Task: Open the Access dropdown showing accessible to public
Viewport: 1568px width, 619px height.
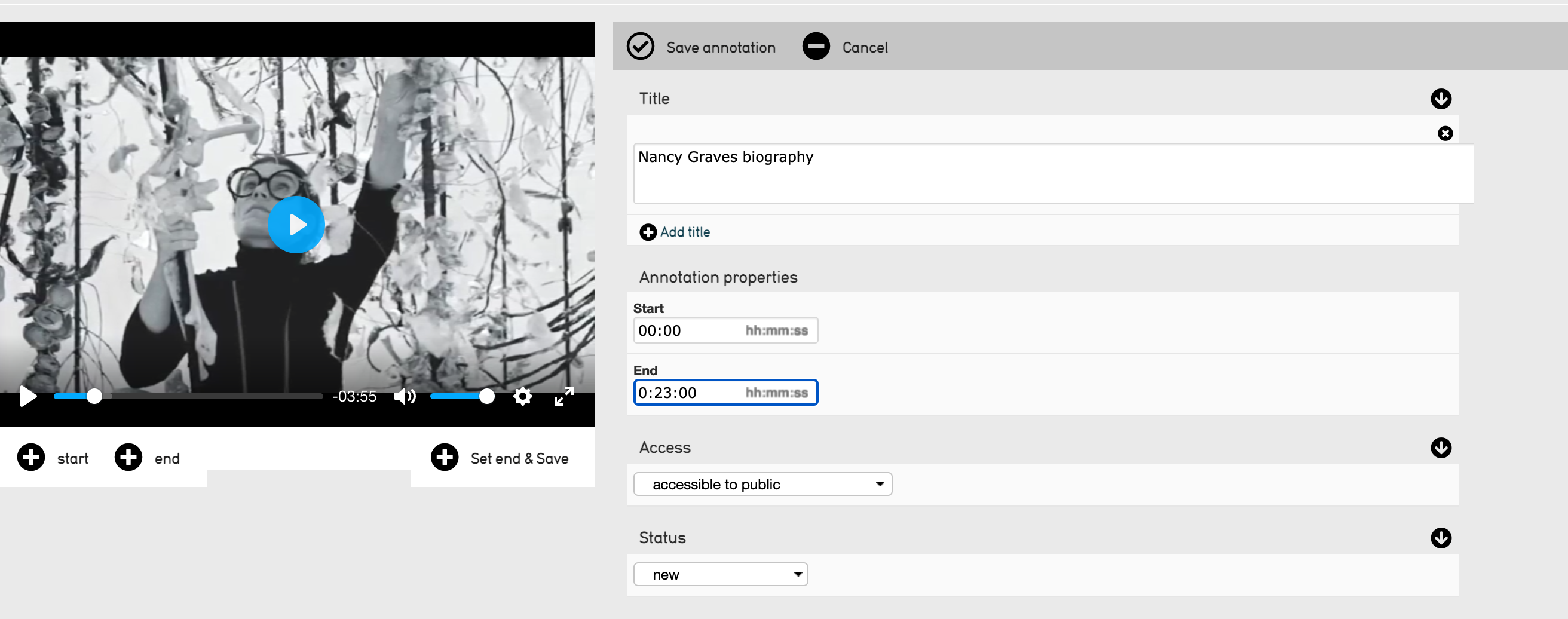Action: 762,484
